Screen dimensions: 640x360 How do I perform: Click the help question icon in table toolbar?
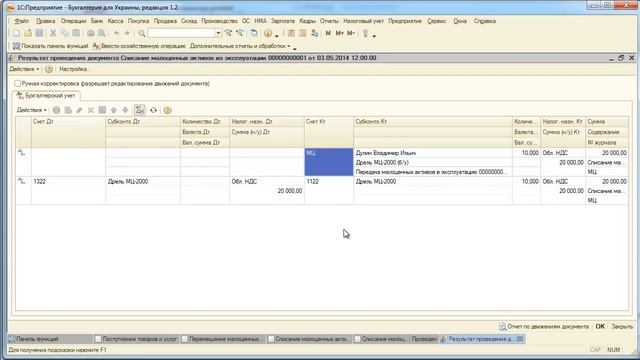[167, 110]
